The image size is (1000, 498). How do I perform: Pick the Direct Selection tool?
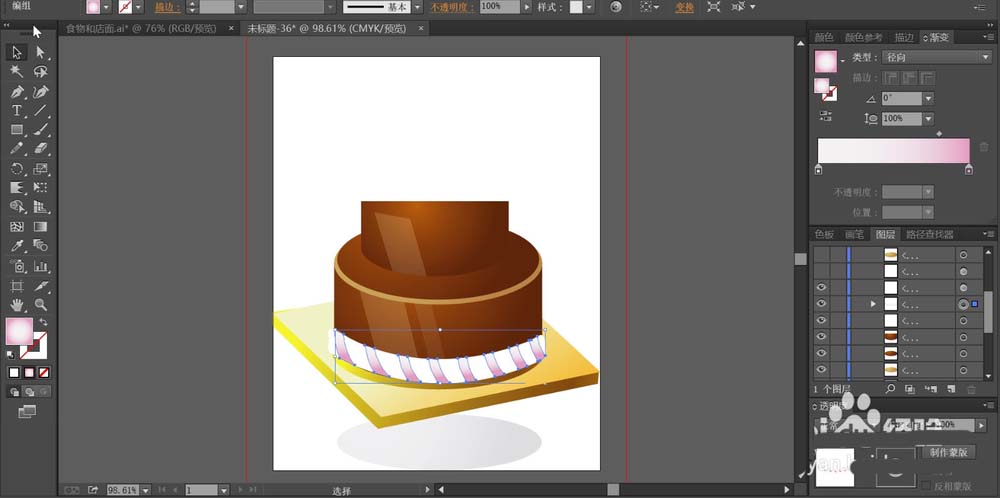coord(41,53)
